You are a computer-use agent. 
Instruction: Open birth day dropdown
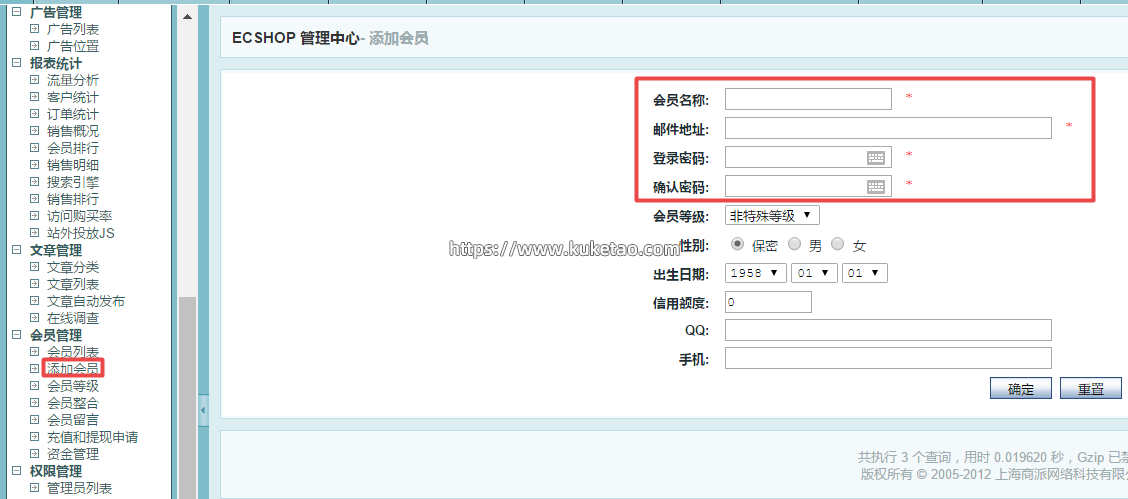click(x=865, y=273)
